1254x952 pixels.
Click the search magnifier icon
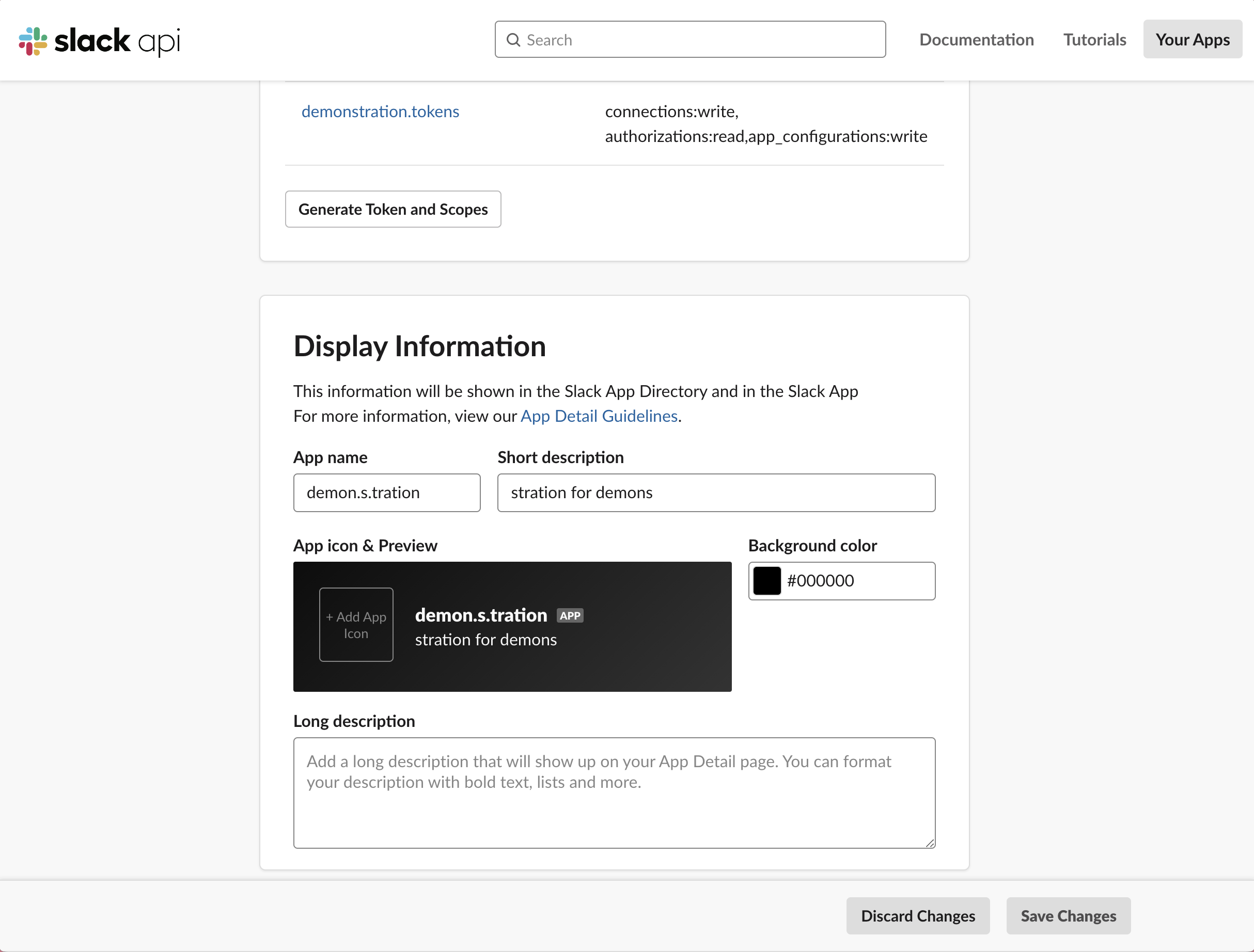[x=513, y=40]
